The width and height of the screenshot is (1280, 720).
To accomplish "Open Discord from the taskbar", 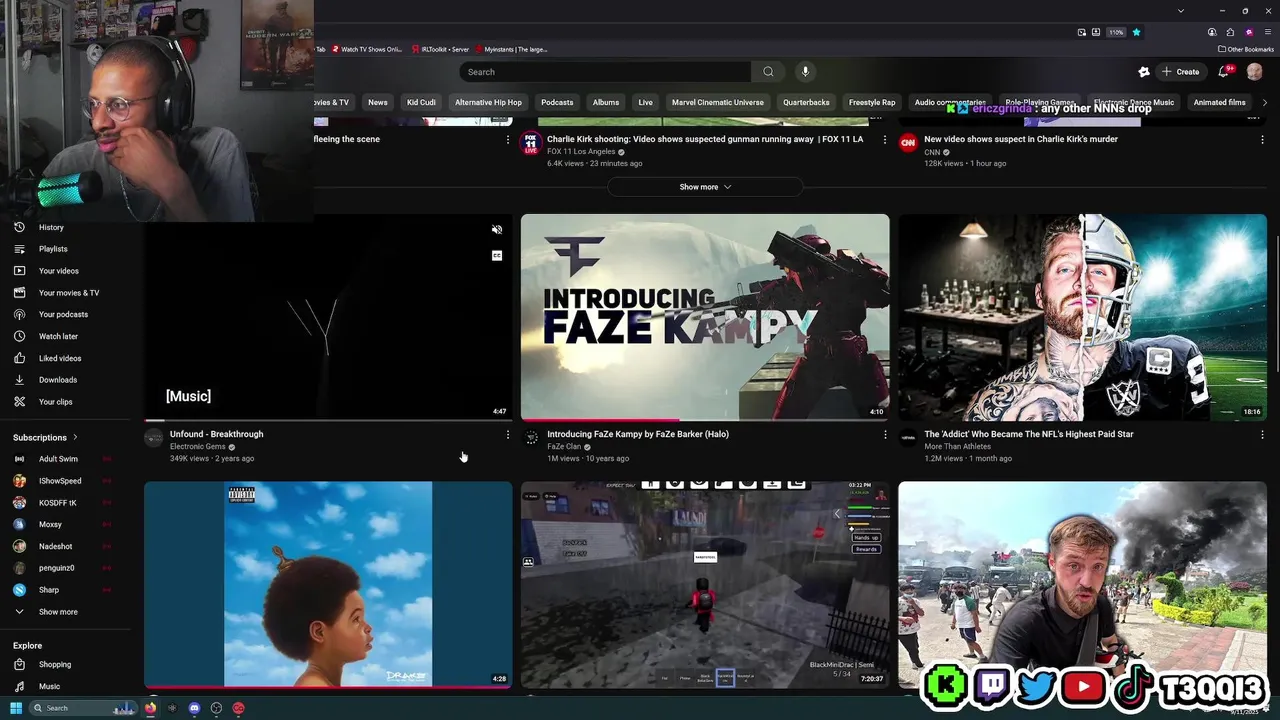I will click(x=194, y=708).
